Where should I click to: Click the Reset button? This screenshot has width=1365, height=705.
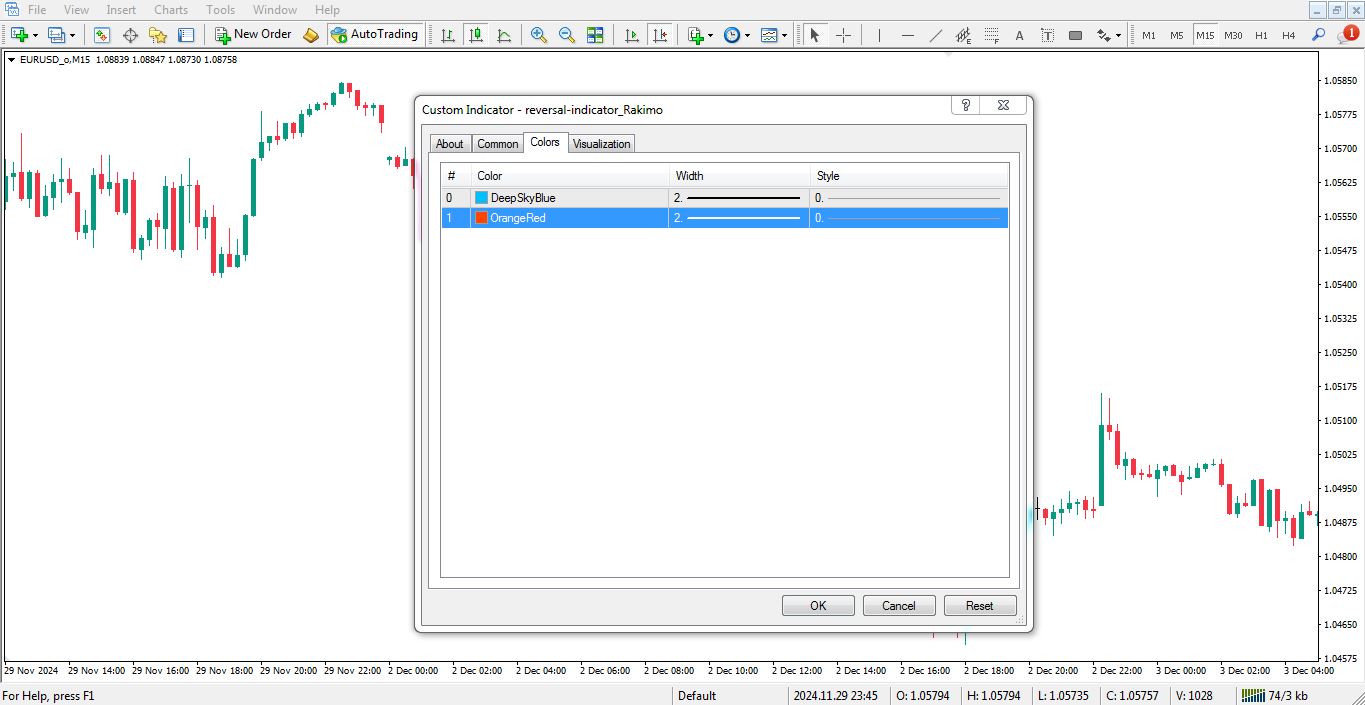point(979,605)
